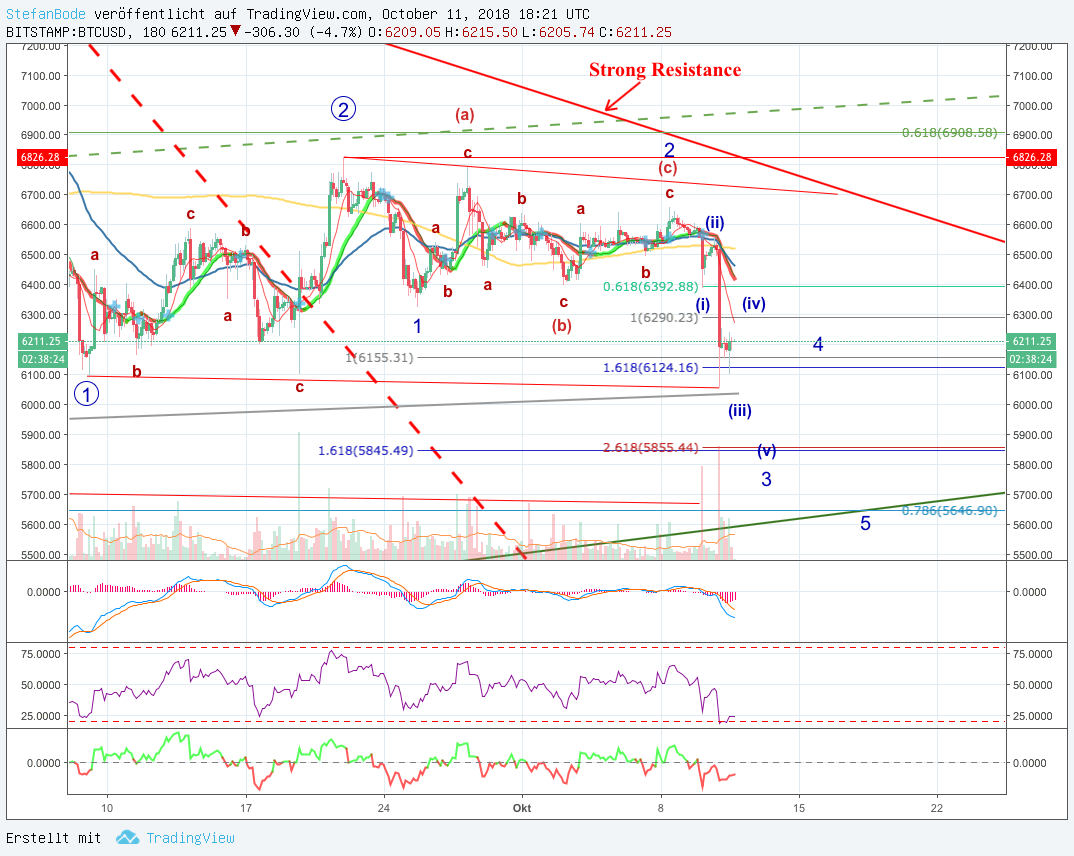This screenshot has width=1074, height=856.
Task: Select the 1.618(6124.16) Fibonacci label
Action: (x=651, y=368)
